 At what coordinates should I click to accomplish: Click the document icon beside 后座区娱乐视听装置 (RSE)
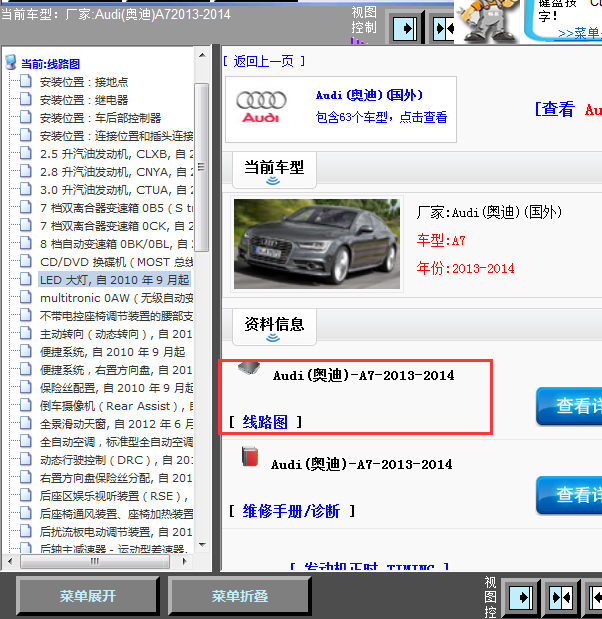click(x=26, y=495)
